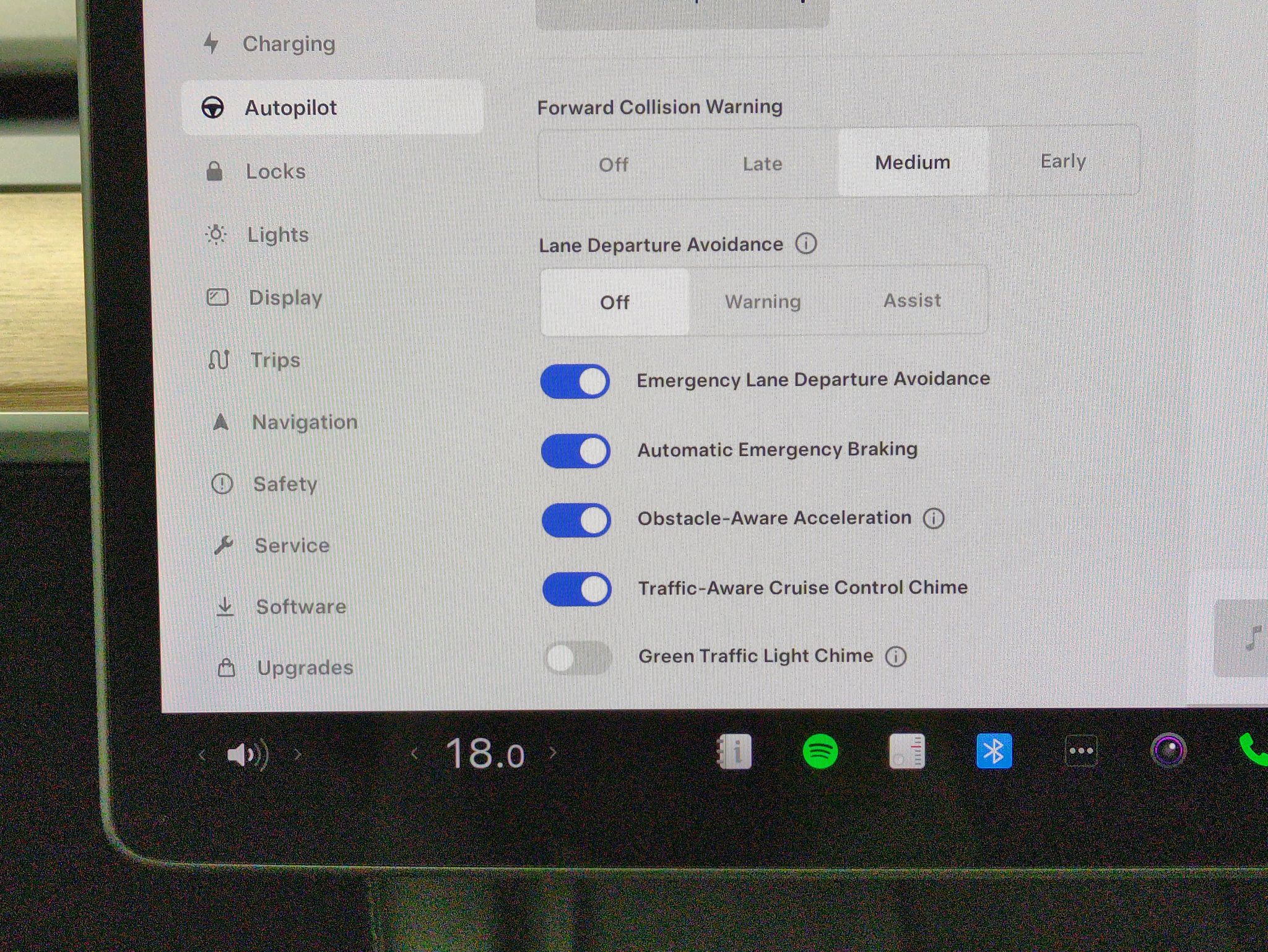Decrease volume with left arrow
1268x952 pixels.
click(202, 755)
